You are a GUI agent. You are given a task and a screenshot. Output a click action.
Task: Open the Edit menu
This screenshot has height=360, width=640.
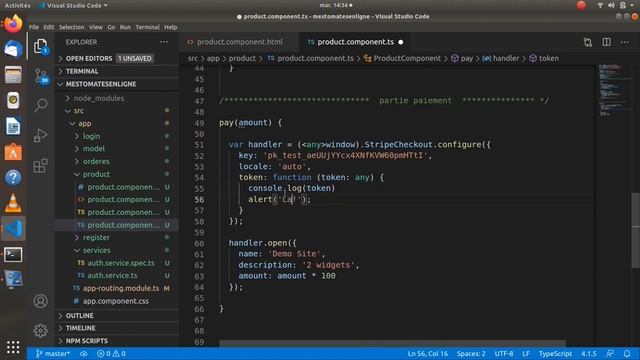(x=49, y=27)
